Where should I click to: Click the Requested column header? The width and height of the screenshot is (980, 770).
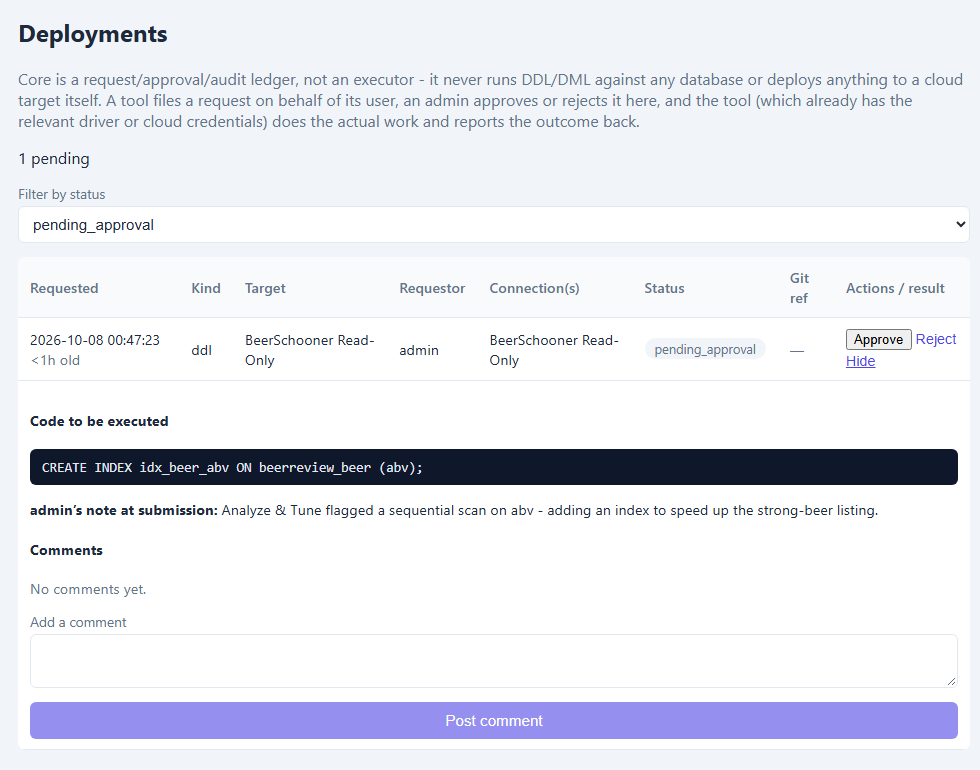point(64,288)
